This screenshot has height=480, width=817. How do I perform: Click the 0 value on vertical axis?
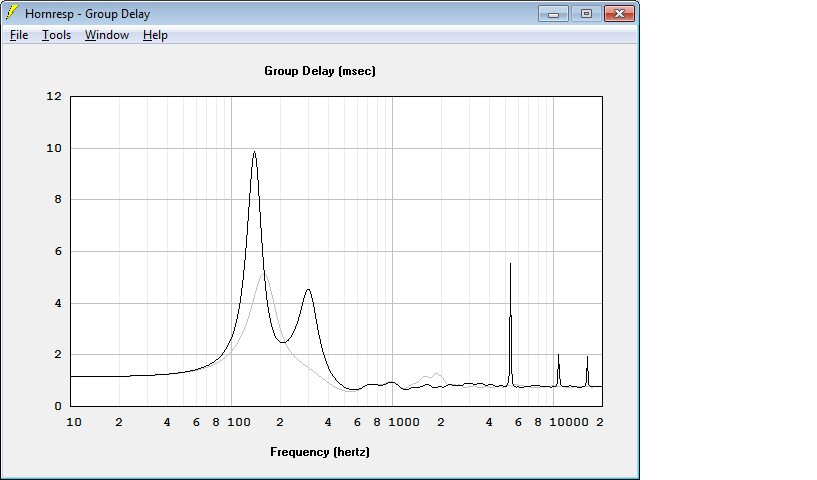point(58,406)
